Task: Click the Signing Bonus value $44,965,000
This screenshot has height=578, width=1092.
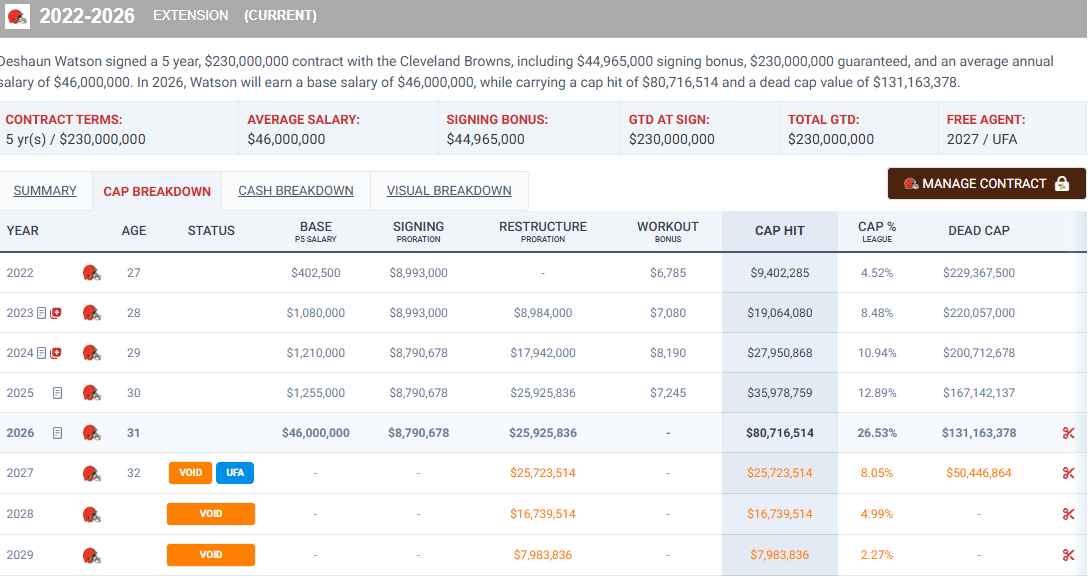Action: tap(485, 139)
